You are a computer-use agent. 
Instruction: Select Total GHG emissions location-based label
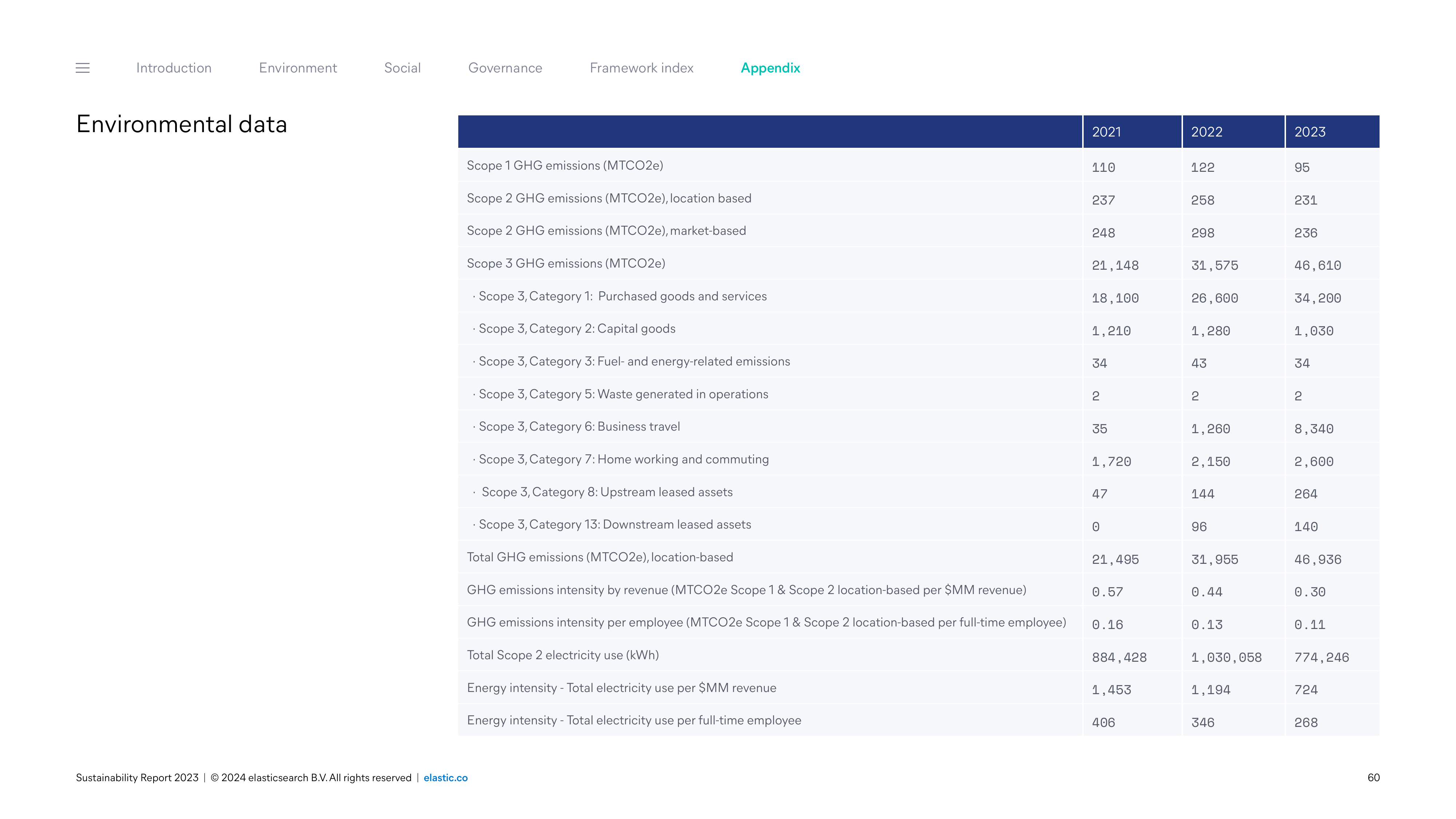point(600,557)
